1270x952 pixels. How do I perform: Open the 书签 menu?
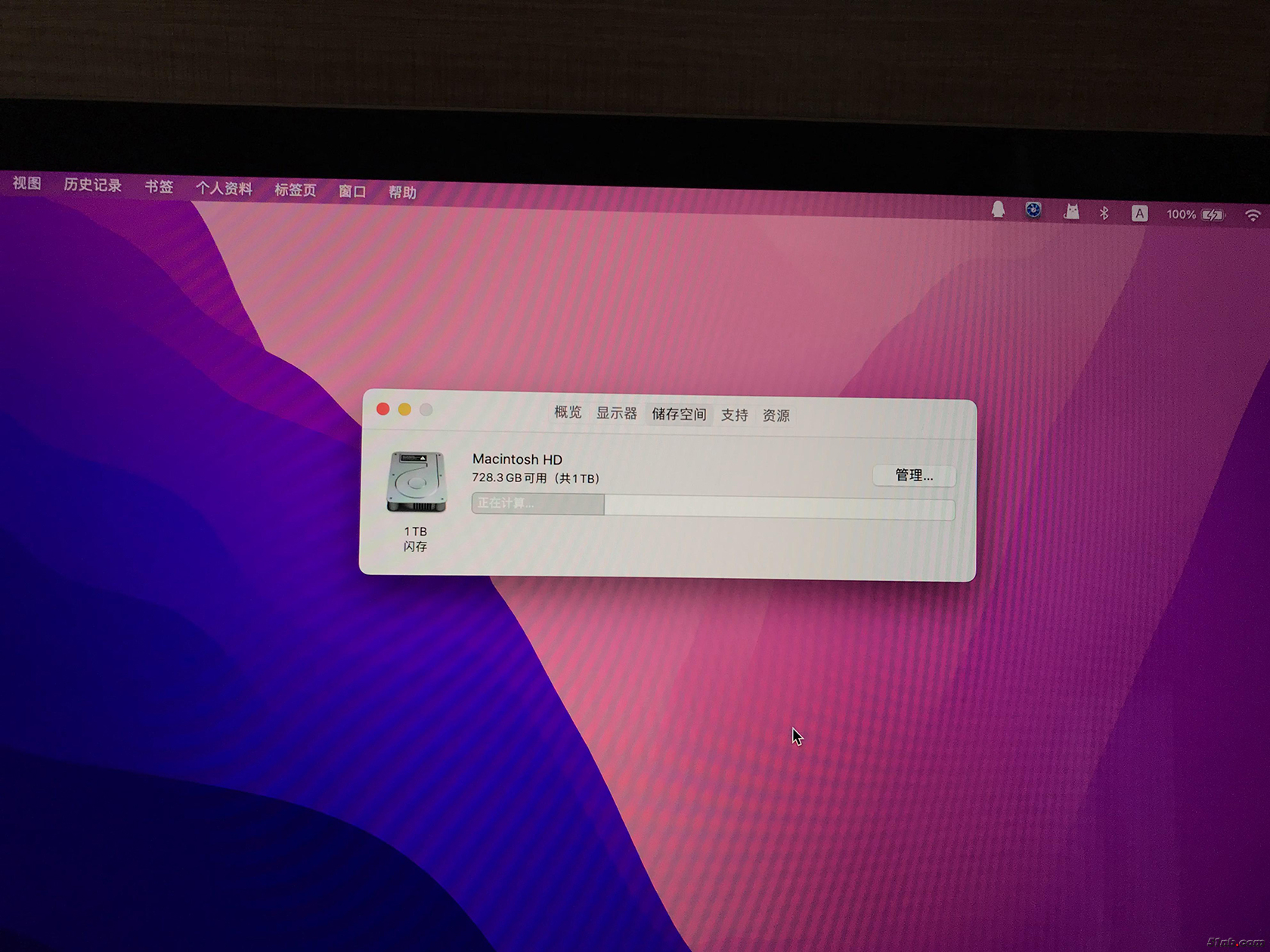[x=159, y=187]
